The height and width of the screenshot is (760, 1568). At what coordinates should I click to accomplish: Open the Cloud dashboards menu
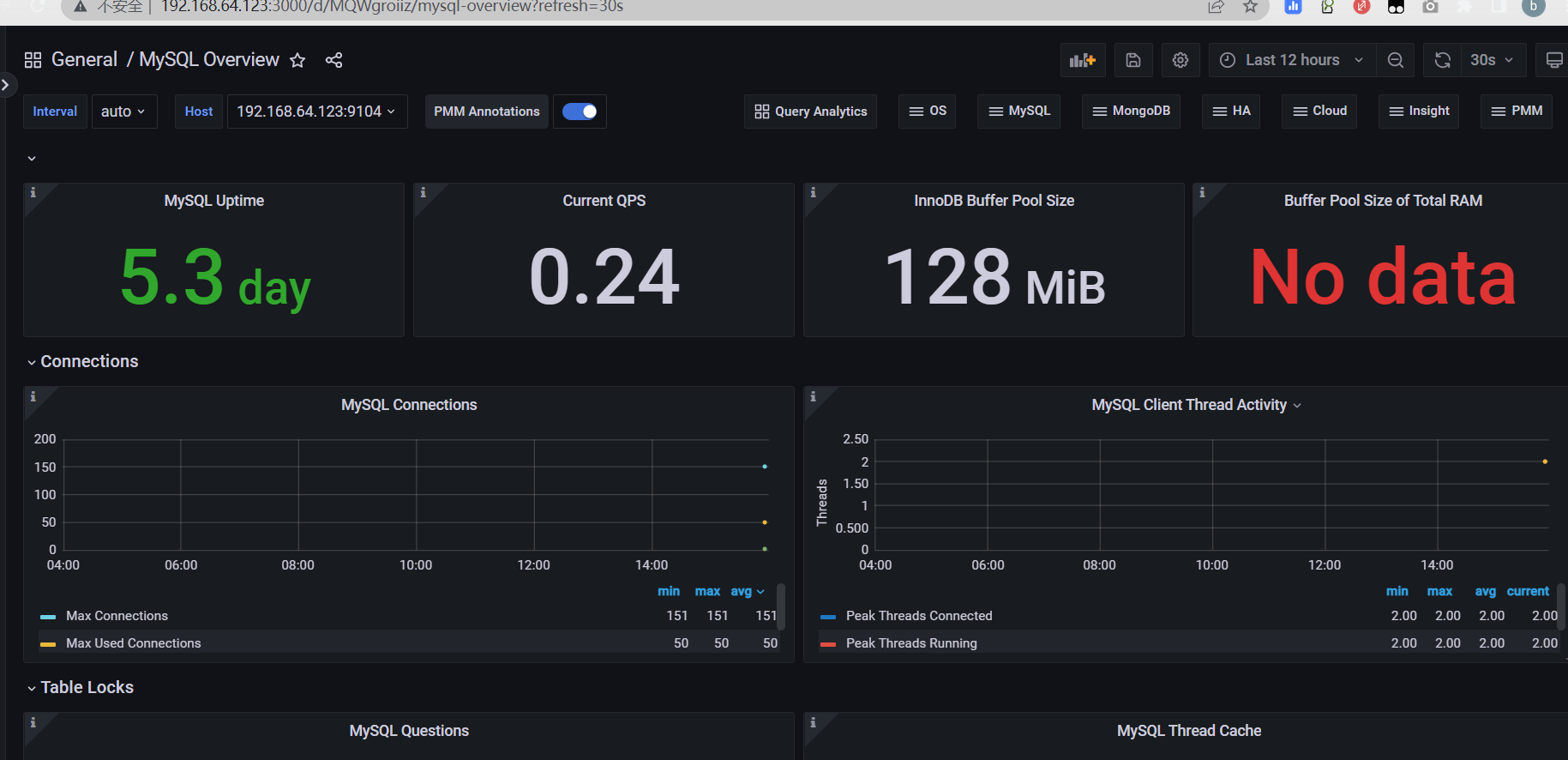pyautogui.click(x=1319, y=112)
